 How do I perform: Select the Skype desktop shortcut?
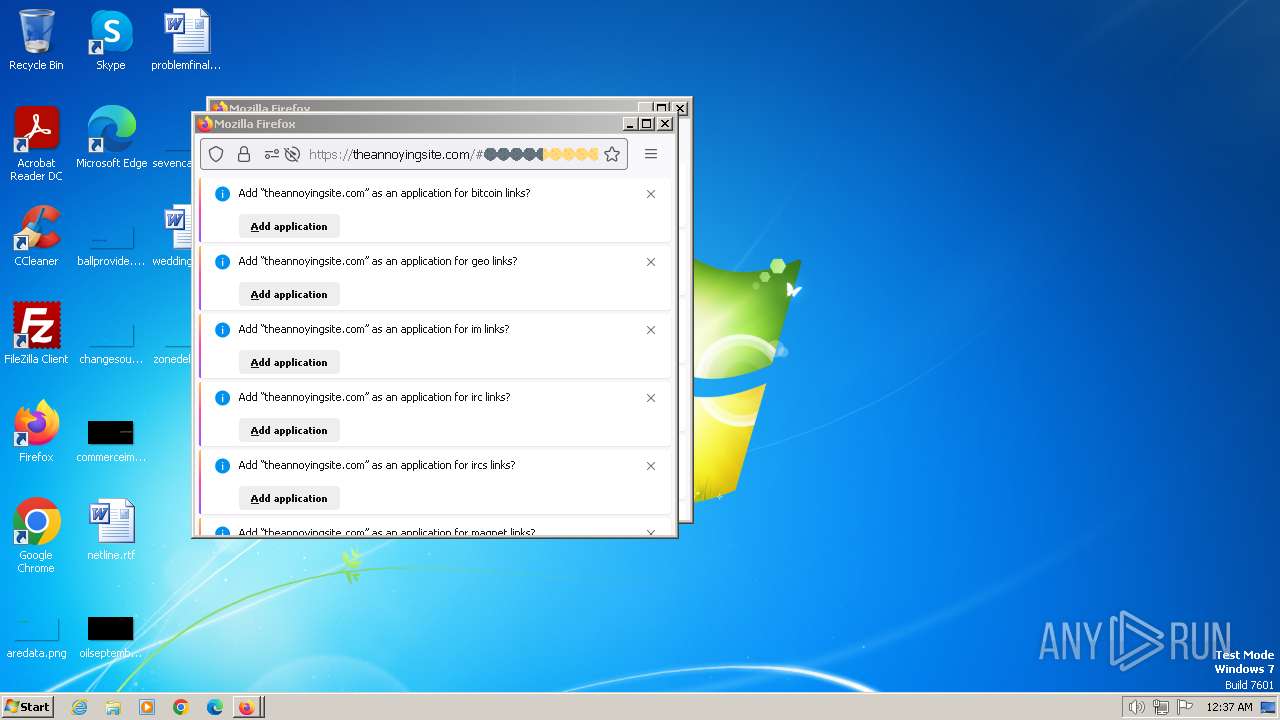point(110,40)
